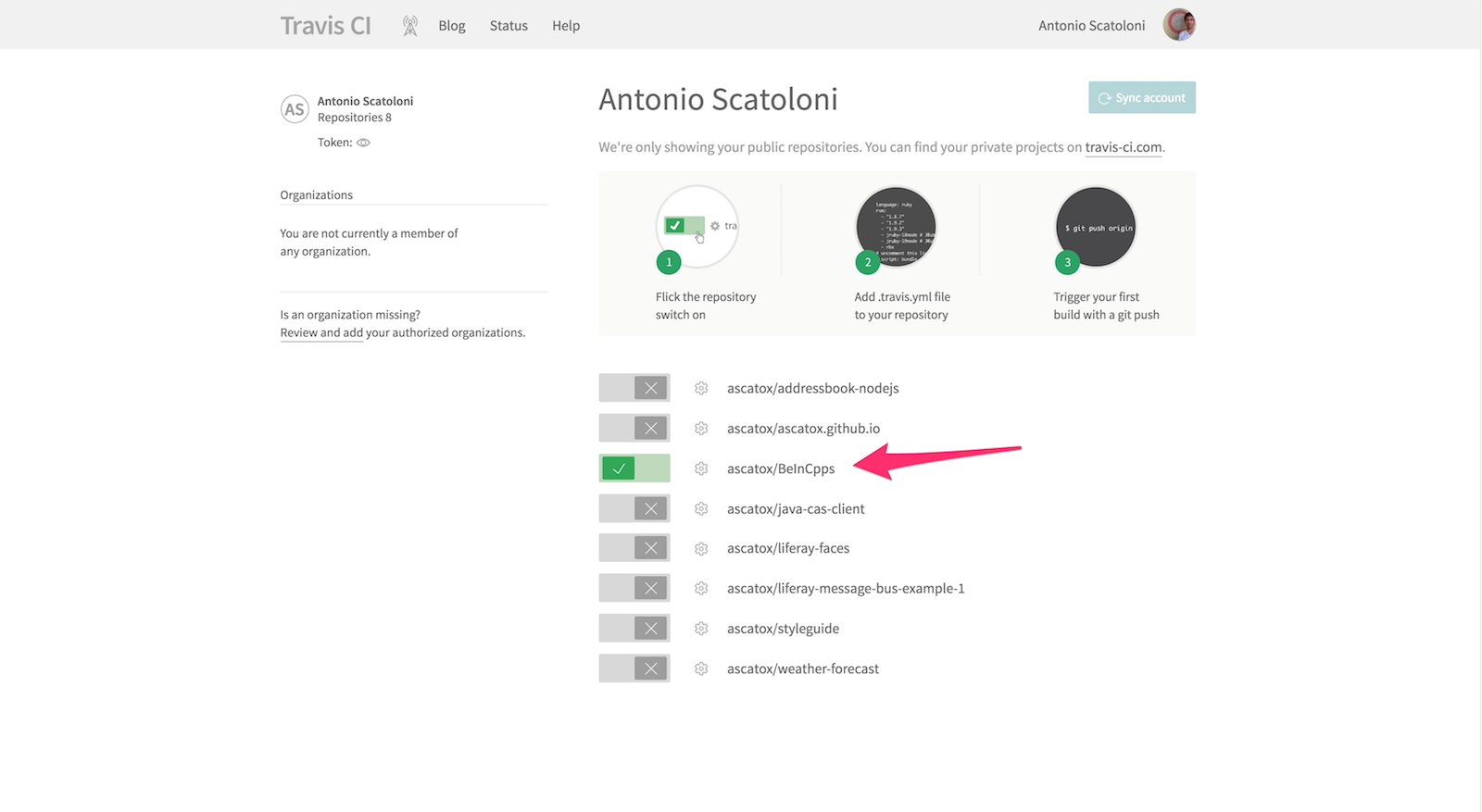
Task: Open settings gear for ascatox/addressbook-nodejs
Action: tap(701, 388)
